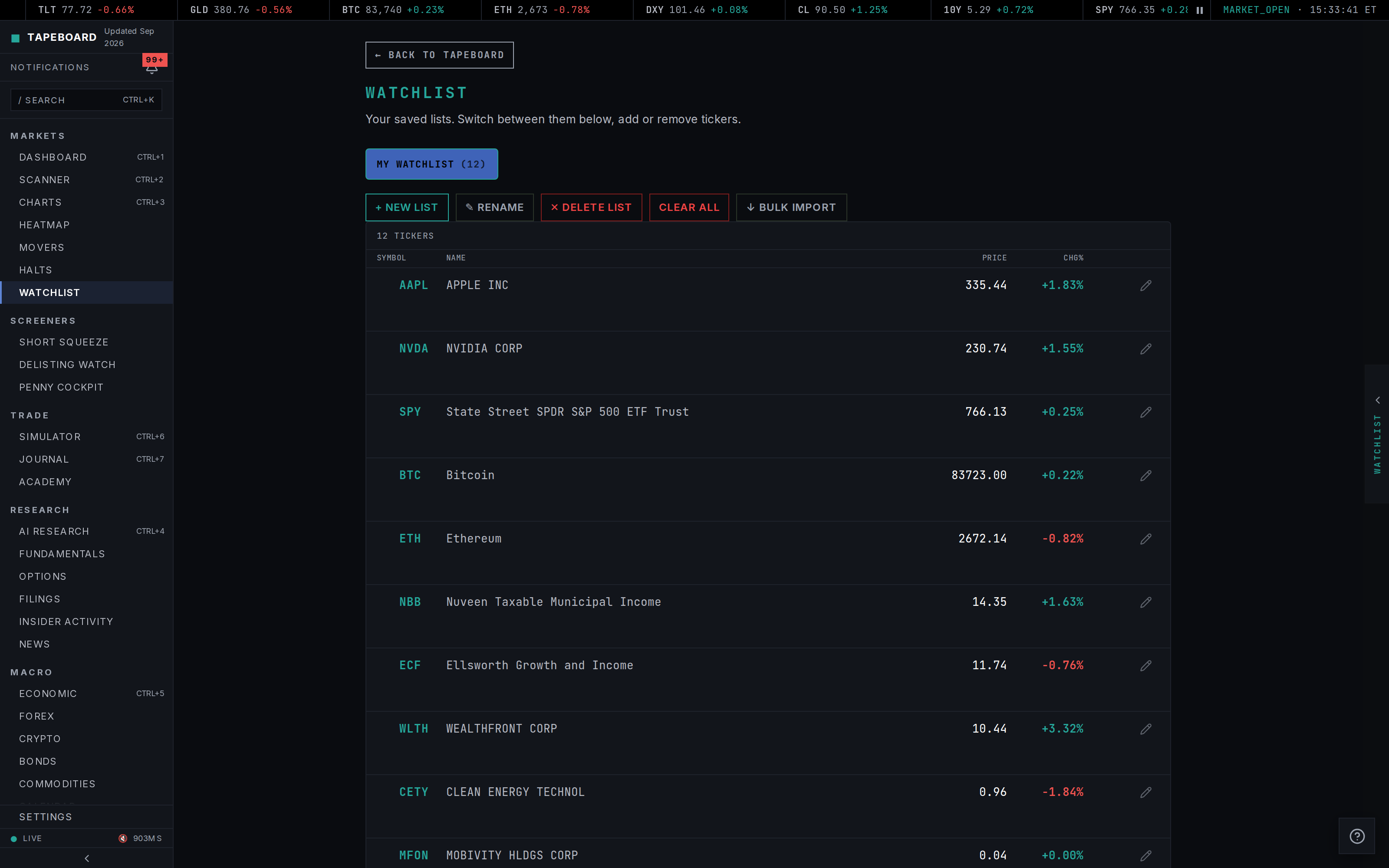The image size is (1389, 868).
Task: Open News in the sidebar
Action: click(87, 644)
